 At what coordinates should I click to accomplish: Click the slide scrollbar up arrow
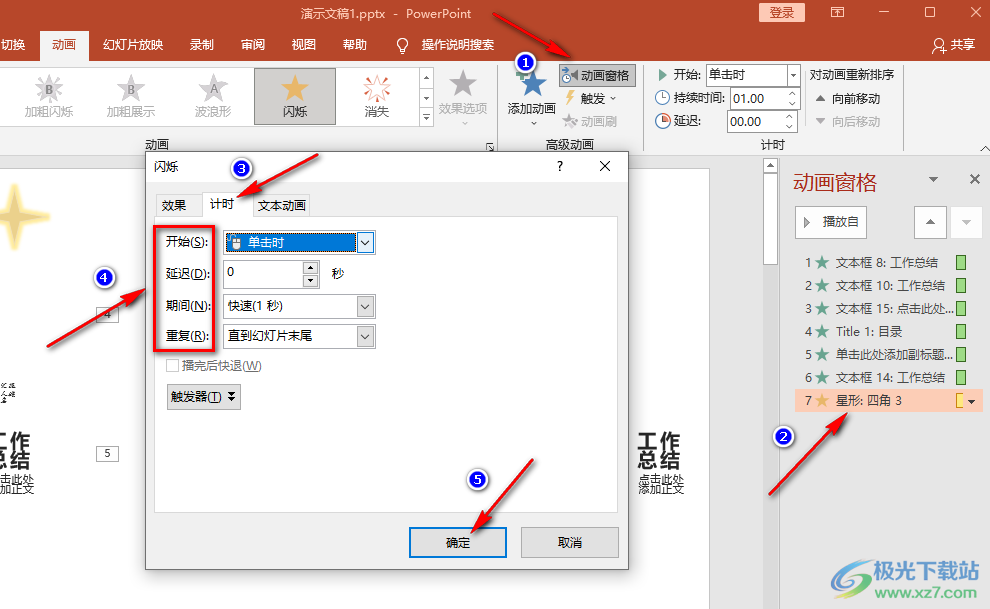(x=770, y=166)
